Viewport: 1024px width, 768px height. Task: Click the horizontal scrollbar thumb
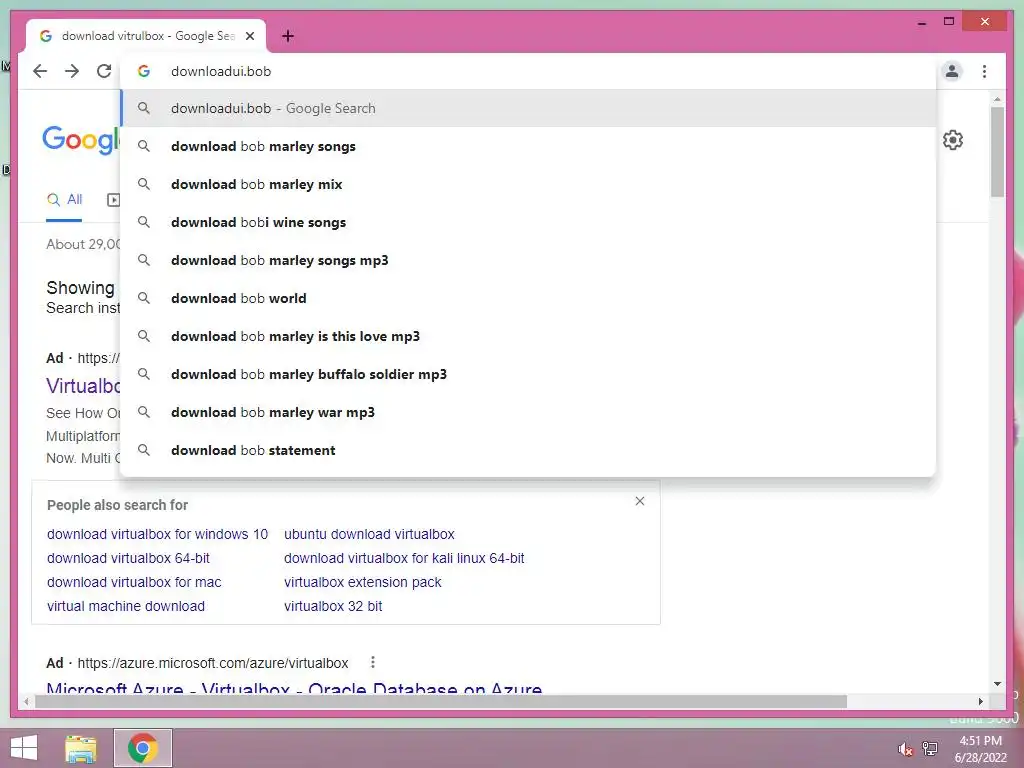441,701
